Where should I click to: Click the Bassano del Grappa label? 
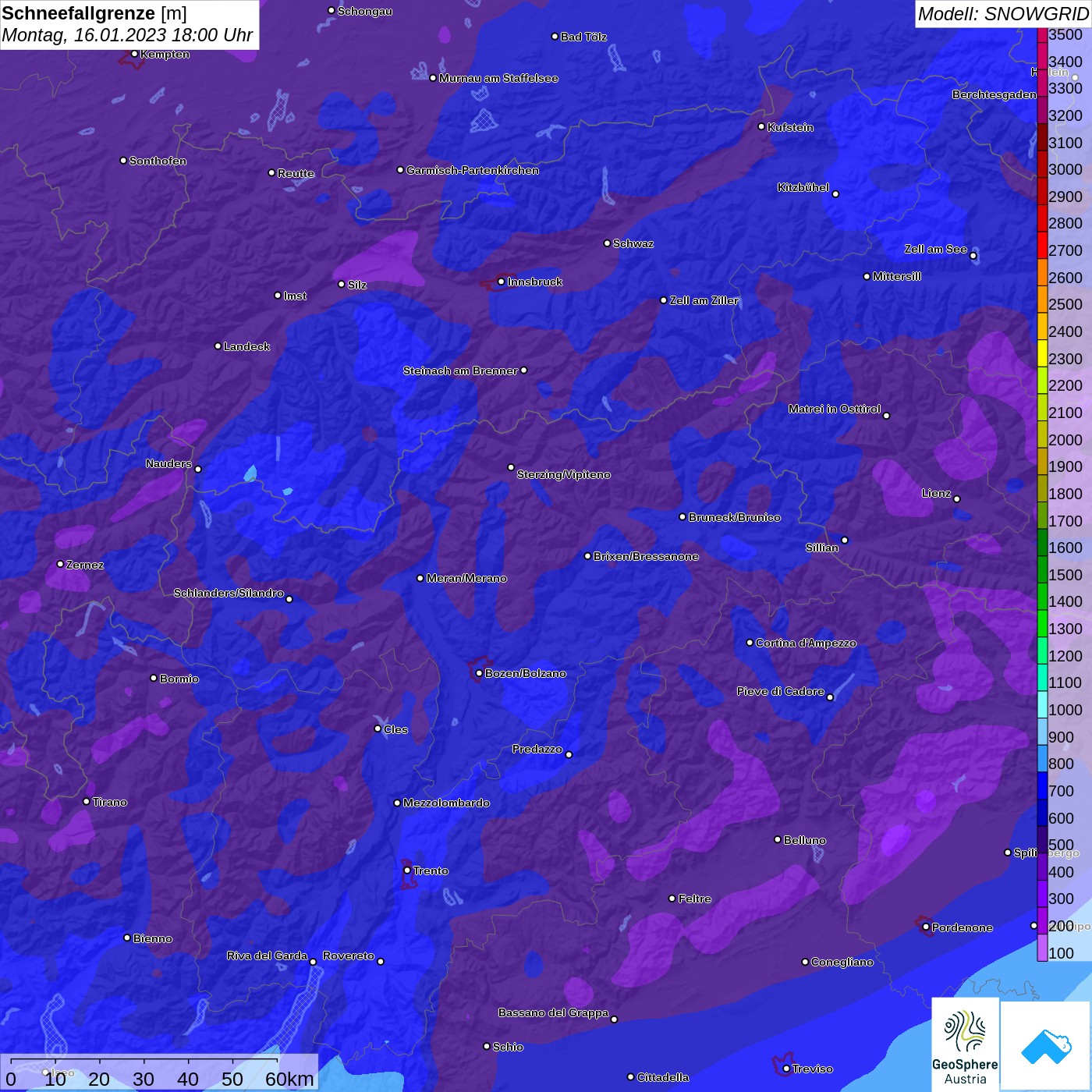(554, 1012)
